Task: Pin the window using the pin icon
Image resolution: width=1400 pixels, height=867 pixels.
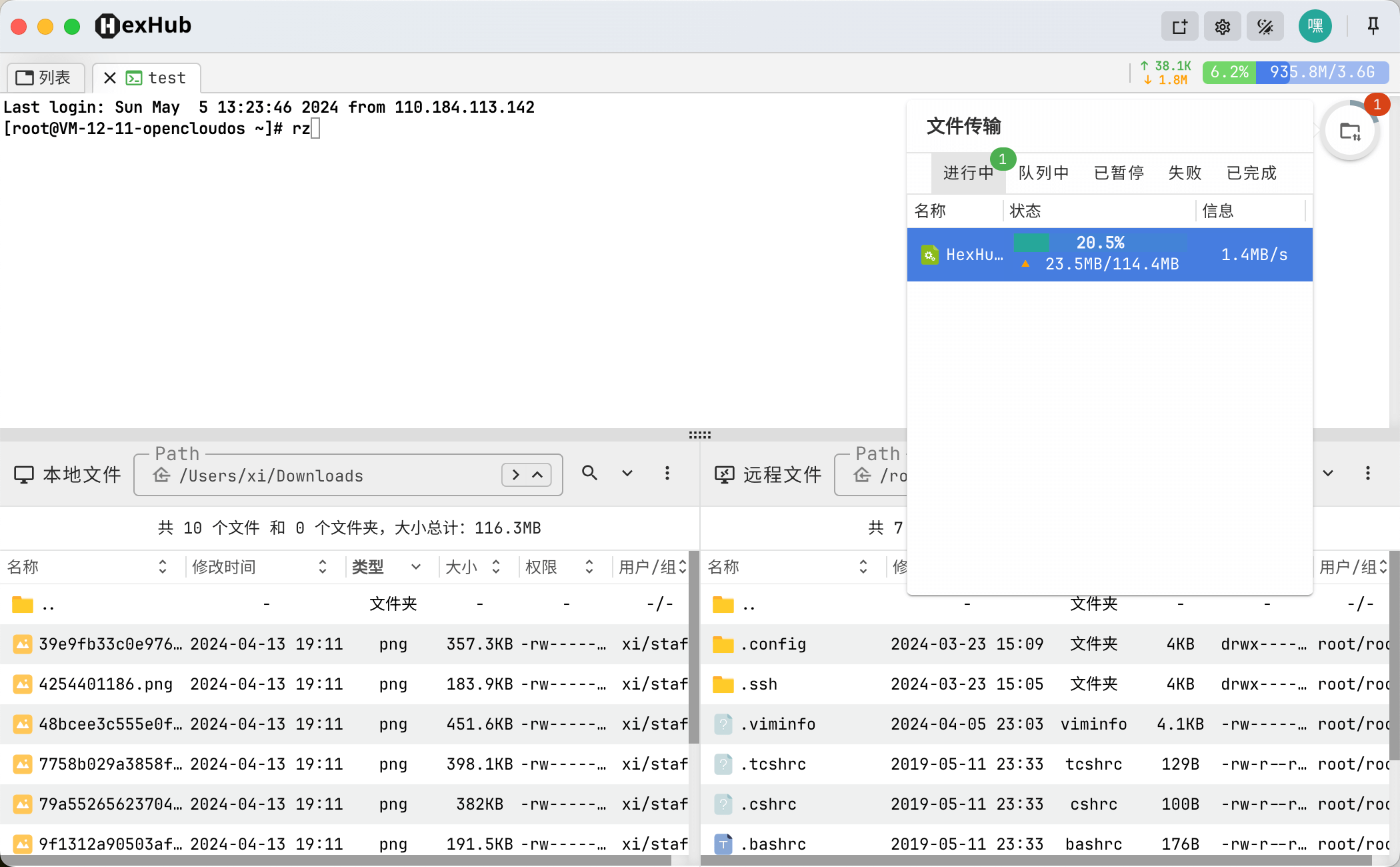Action: [1372, 26]
